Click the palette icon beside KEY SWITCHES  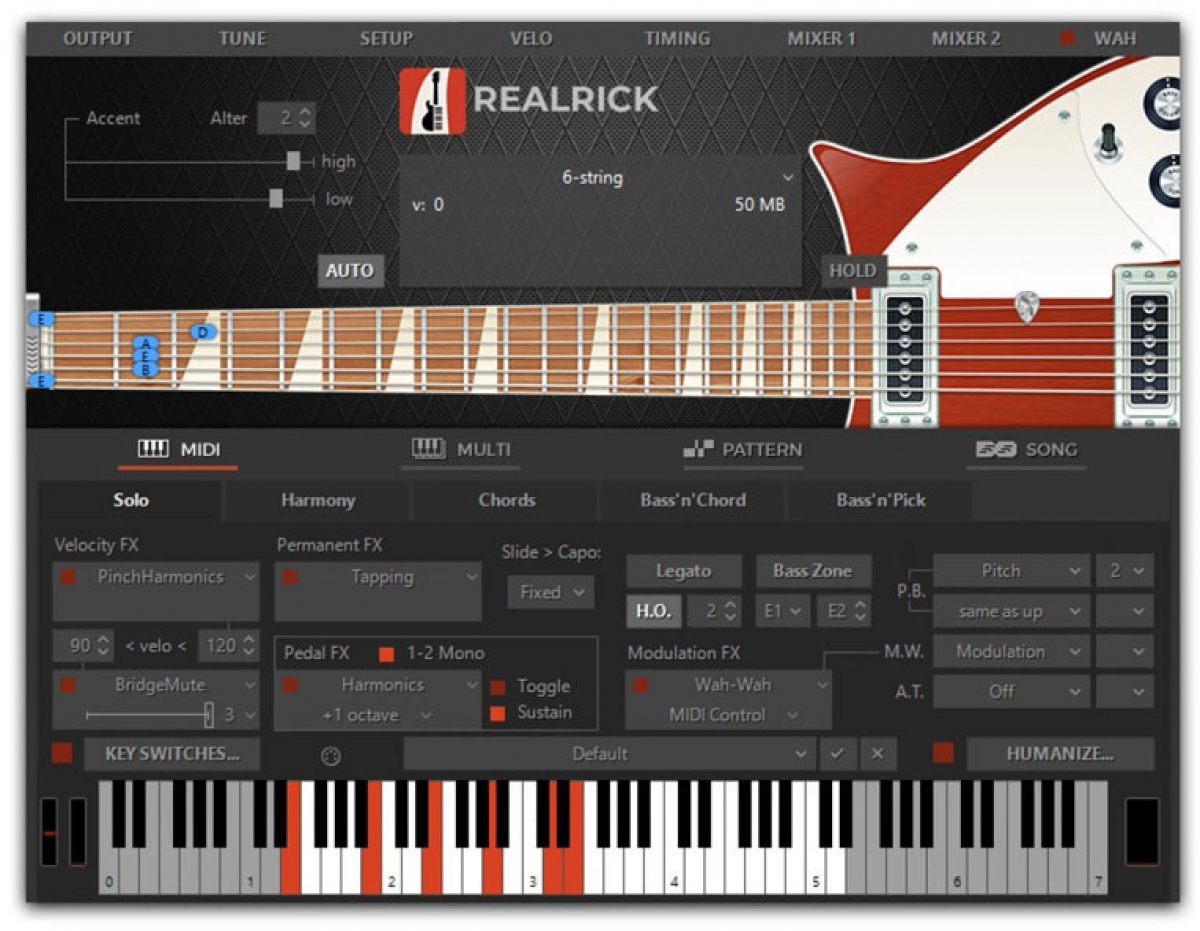pos(331,757)
